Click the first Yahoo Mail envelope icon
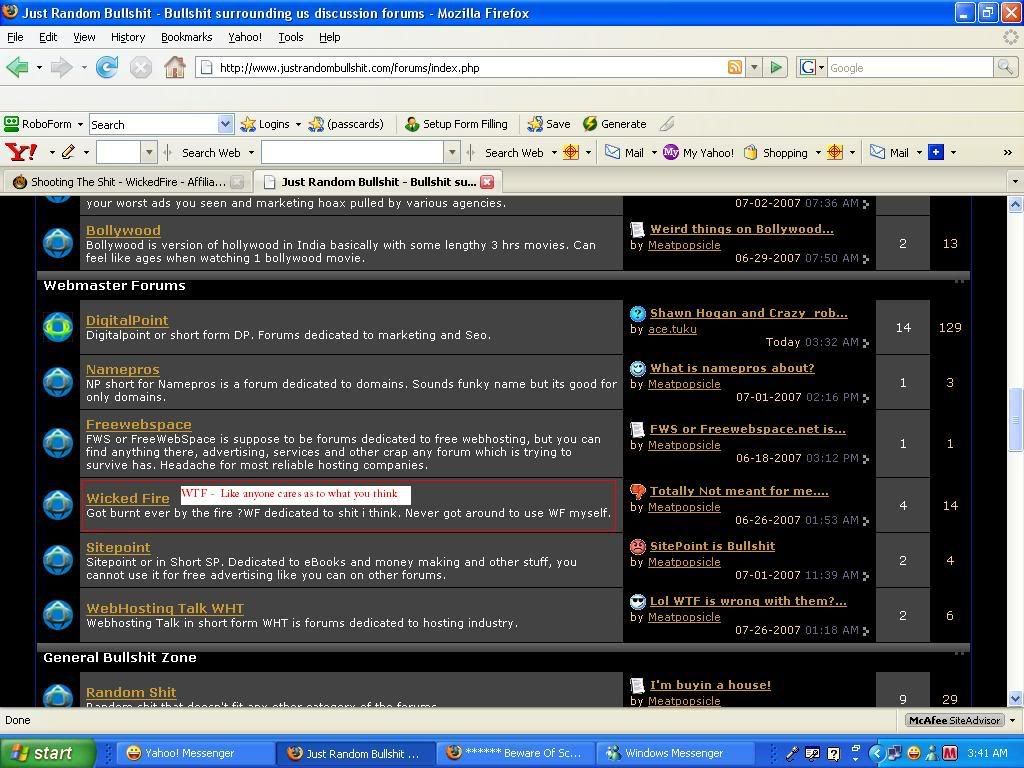The height and width of the screenshot is (768, 1024). click(x=613, y=152)
